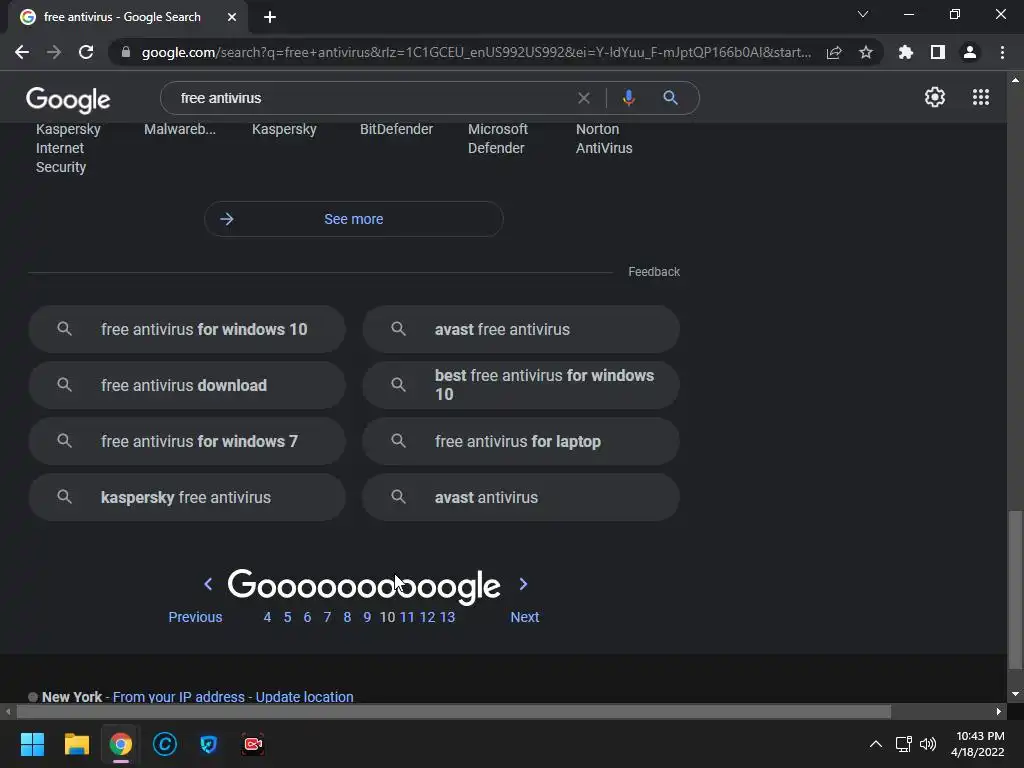Open the blue circular C app in taskbar
This screenshot has height=768, width=1024.
pos(165,744)
